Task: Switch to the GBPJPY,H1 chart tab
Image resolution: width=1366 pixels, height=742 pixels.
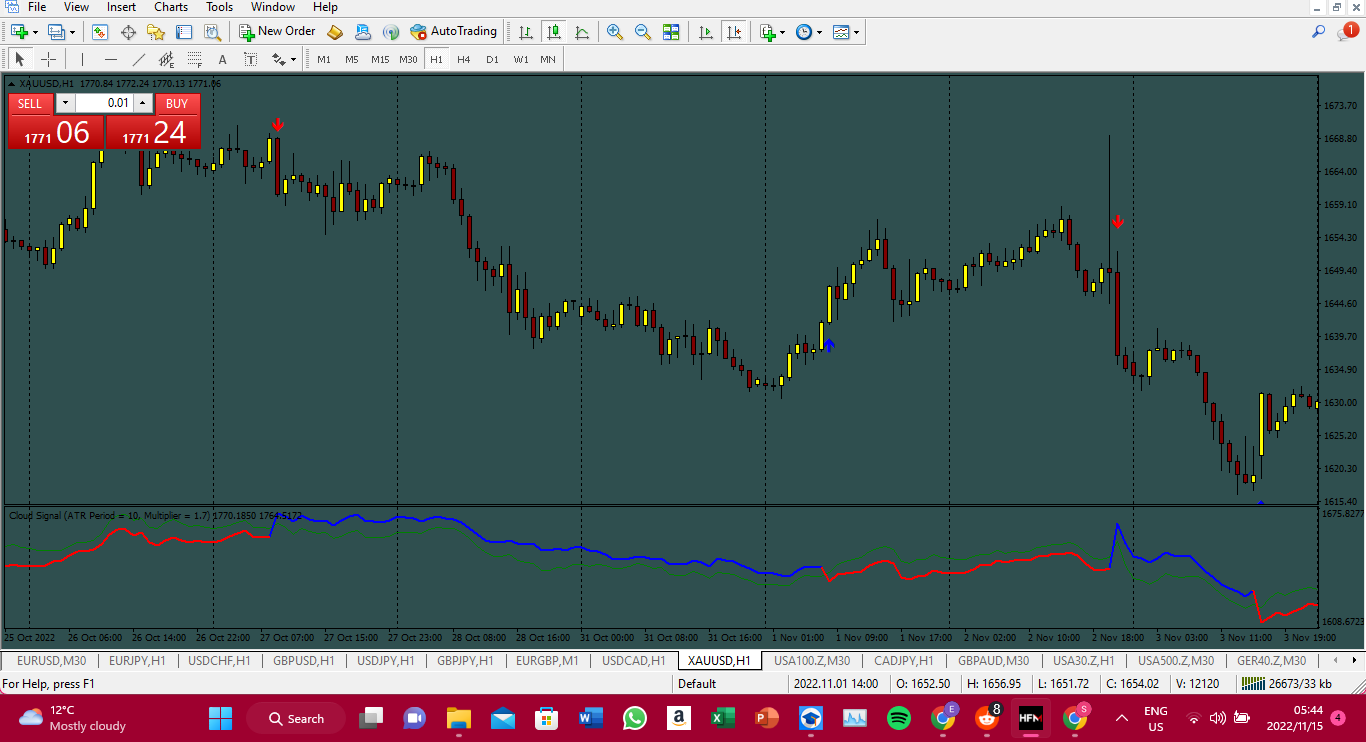Action: tap(466, 661)
